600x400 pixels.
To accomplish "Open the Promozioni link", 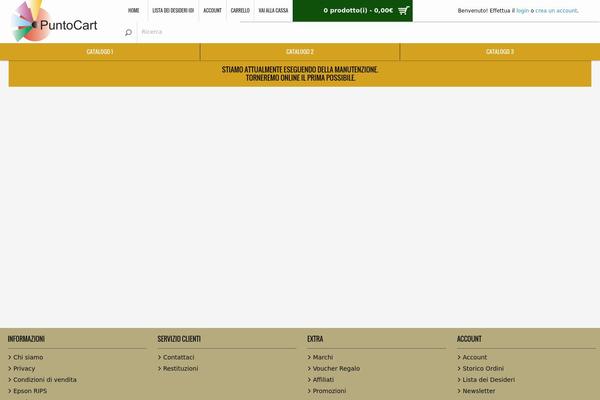I will (329, 391).
